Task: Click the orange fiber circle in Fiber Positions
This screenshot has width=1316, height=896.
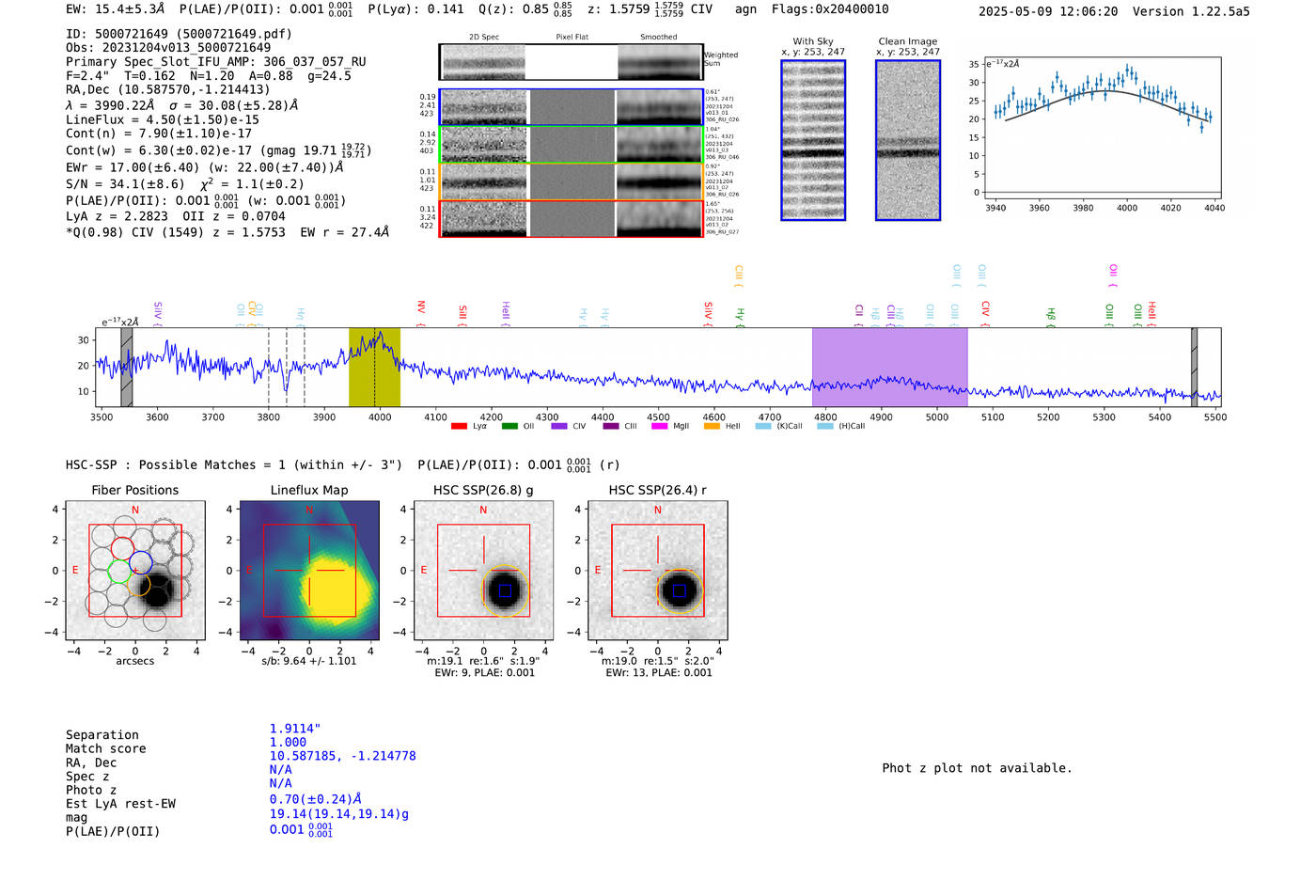Action: pyautogui.click(x=138, y=584)
